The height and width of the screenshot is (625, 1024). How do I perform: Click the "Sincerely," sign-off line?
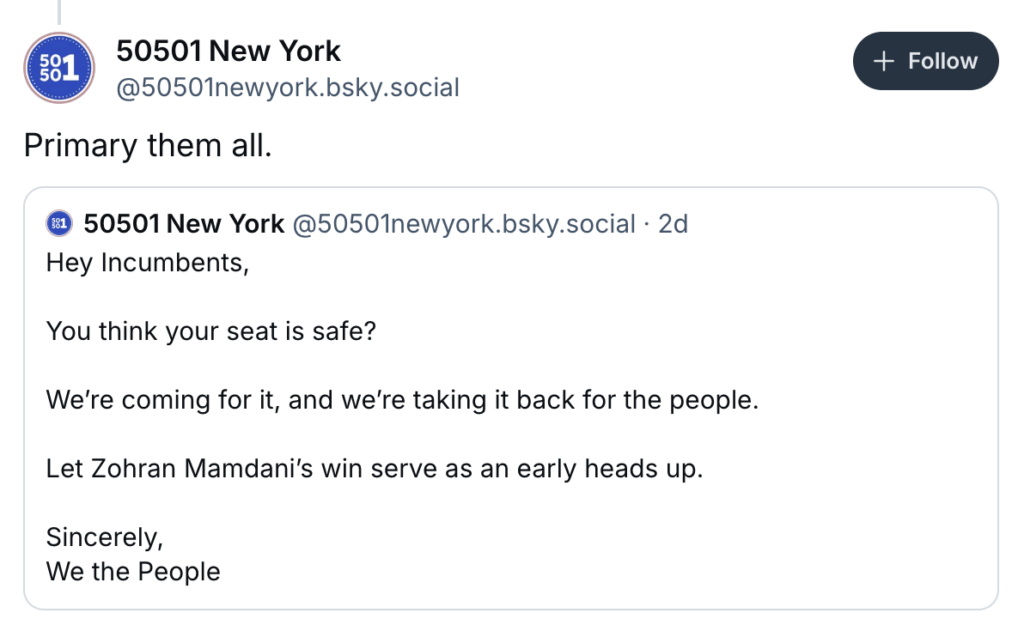pyautogui.click(x=104, y=537)
